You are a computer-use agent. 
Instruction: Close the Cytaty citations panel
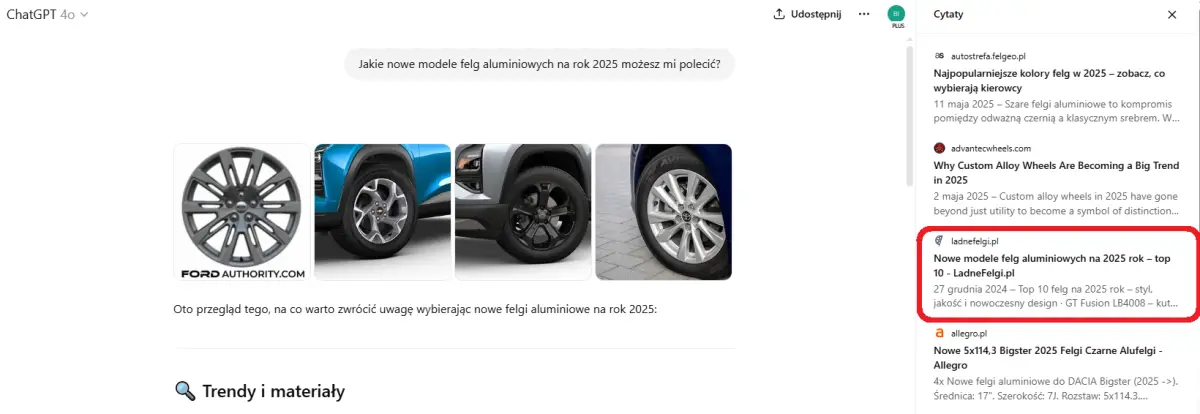point(1172,15)
